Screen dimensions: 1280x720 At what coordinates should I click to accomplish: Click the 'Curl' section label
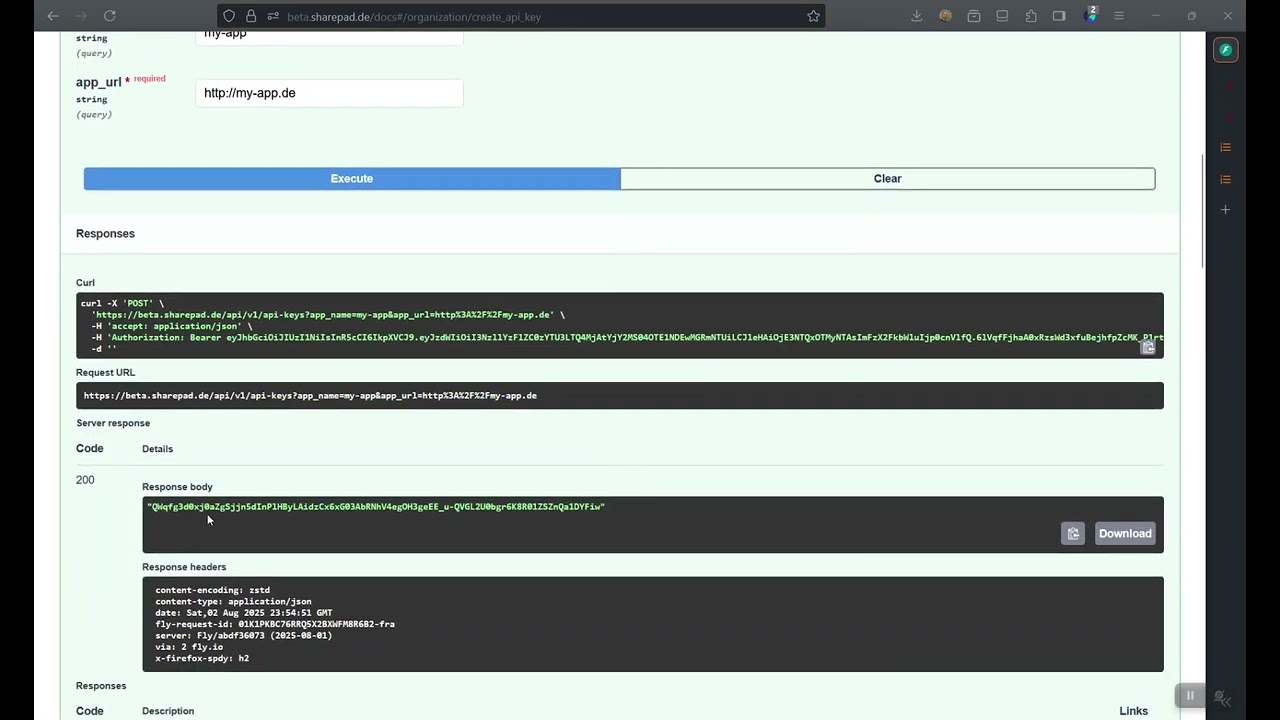(x=85, y=283)
